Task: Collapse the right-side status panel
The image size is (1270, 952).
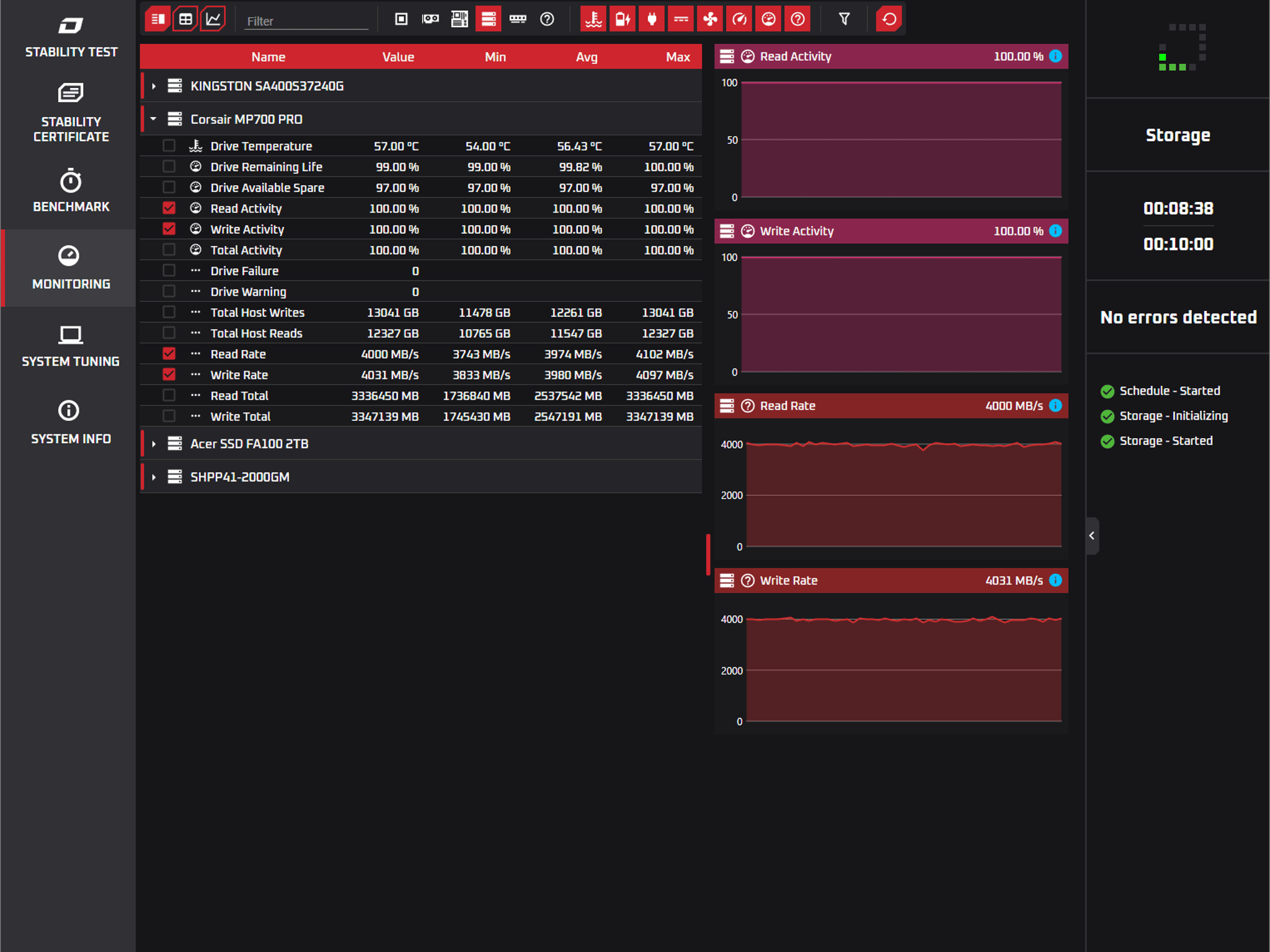Action: [1092, 535]
